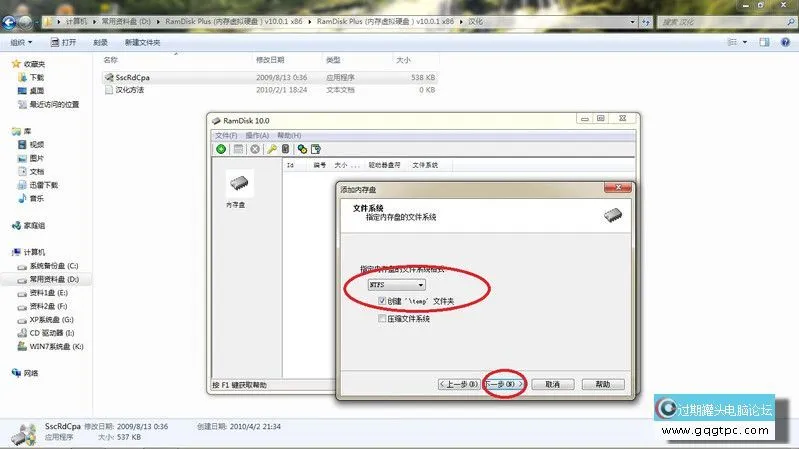Click the help document icon in RamDisk toolbar
Image resolution: width=799 pixels, height=449 pixels.
[316, 149]
